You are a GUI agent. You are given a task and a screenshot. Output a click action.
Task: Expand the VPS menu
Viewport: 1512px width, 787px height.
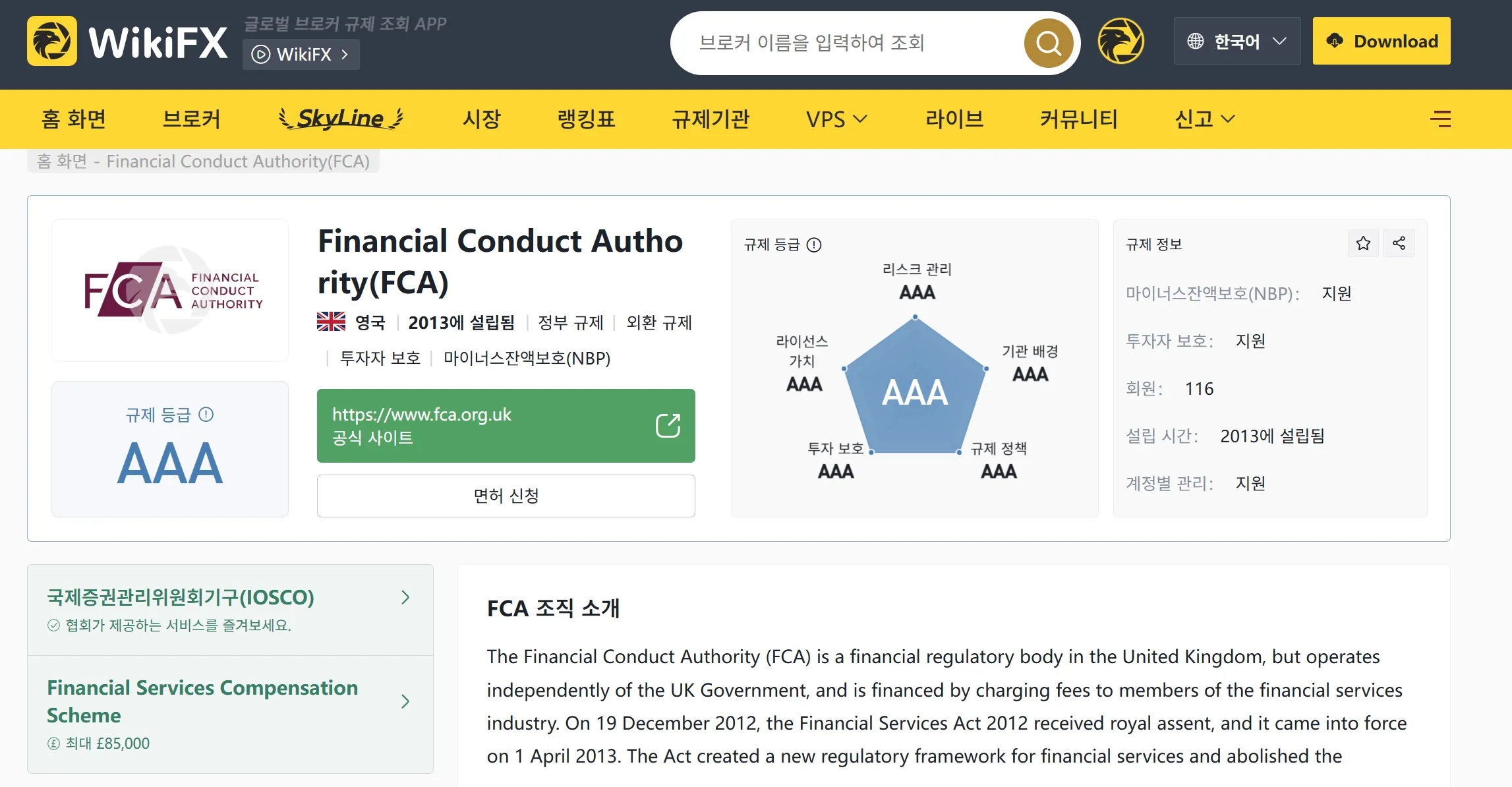(x=836, y=119)
